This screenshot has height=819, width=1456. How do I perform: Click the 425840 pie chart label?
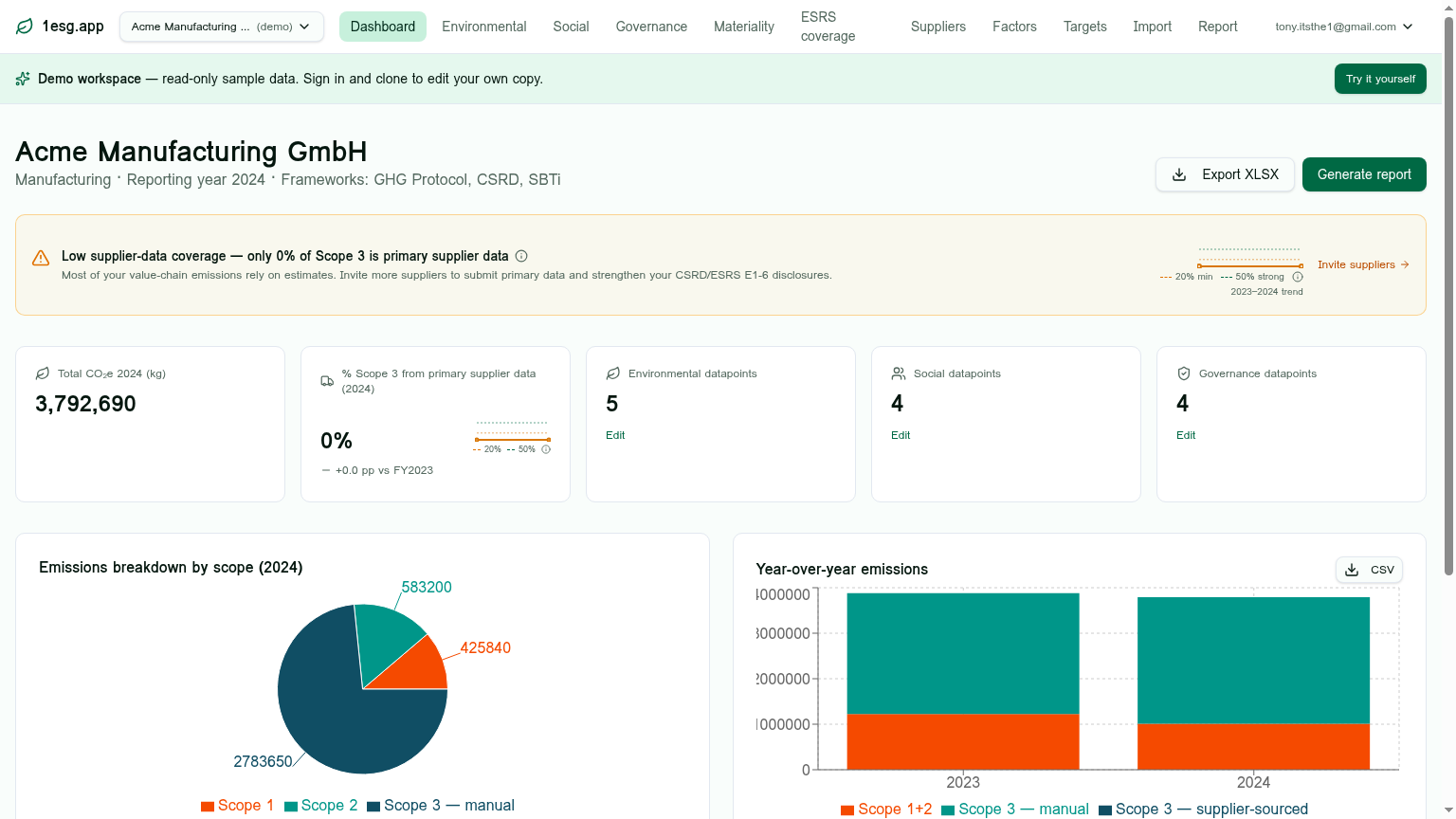(x=485, y=647)
